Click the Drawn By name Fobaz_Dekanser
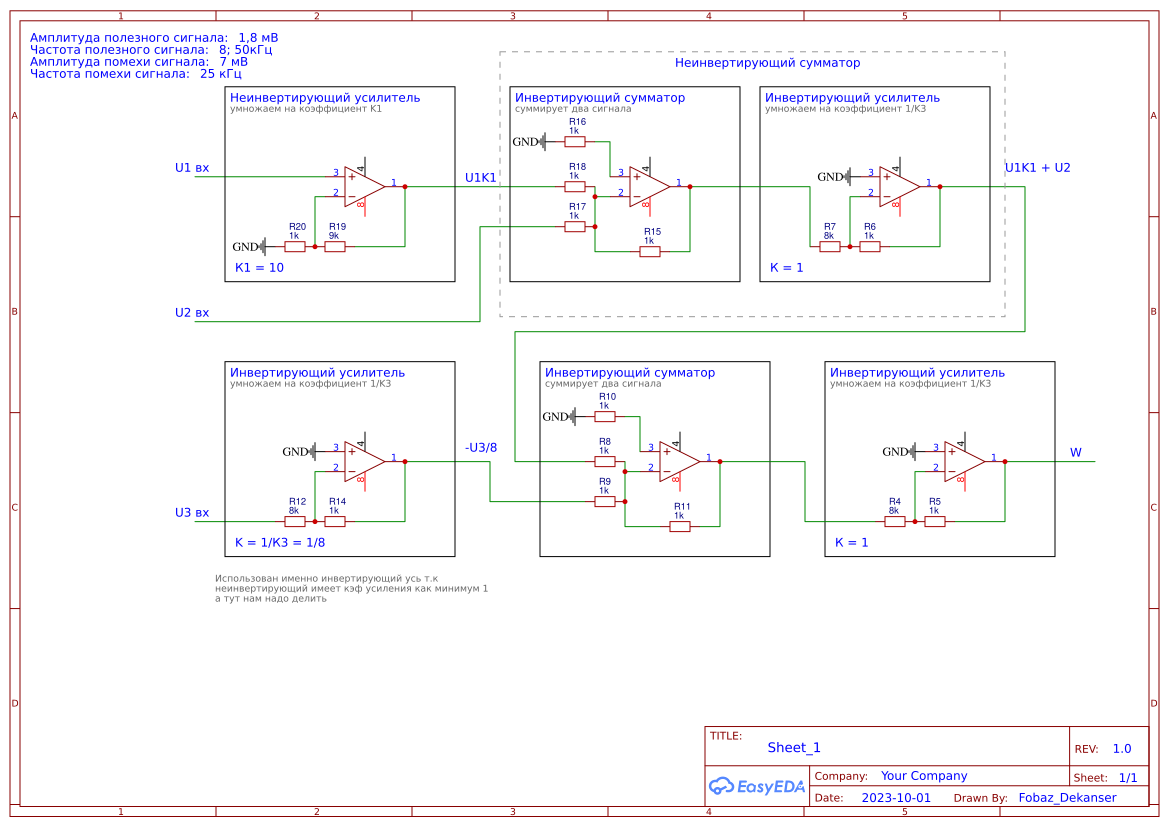The image size is (1169, 827). point(1066,798)
